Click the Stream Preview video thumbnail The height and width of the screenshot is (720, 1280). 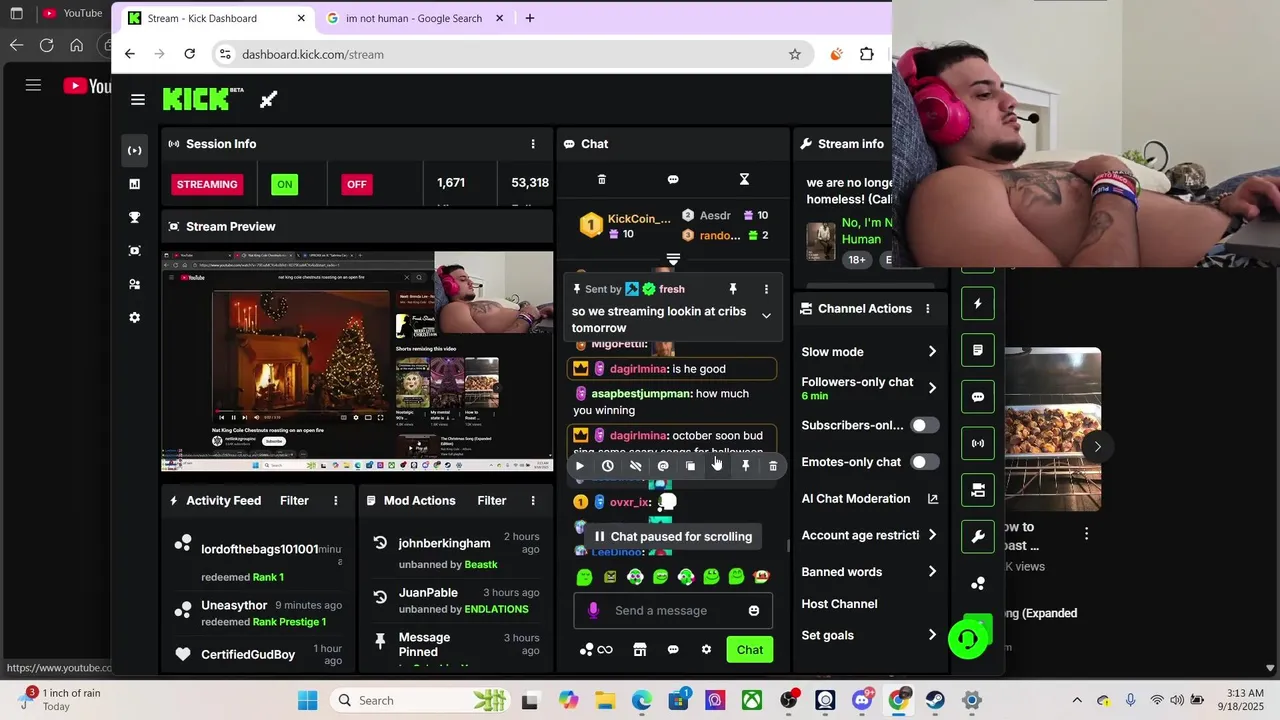point(358,361)
